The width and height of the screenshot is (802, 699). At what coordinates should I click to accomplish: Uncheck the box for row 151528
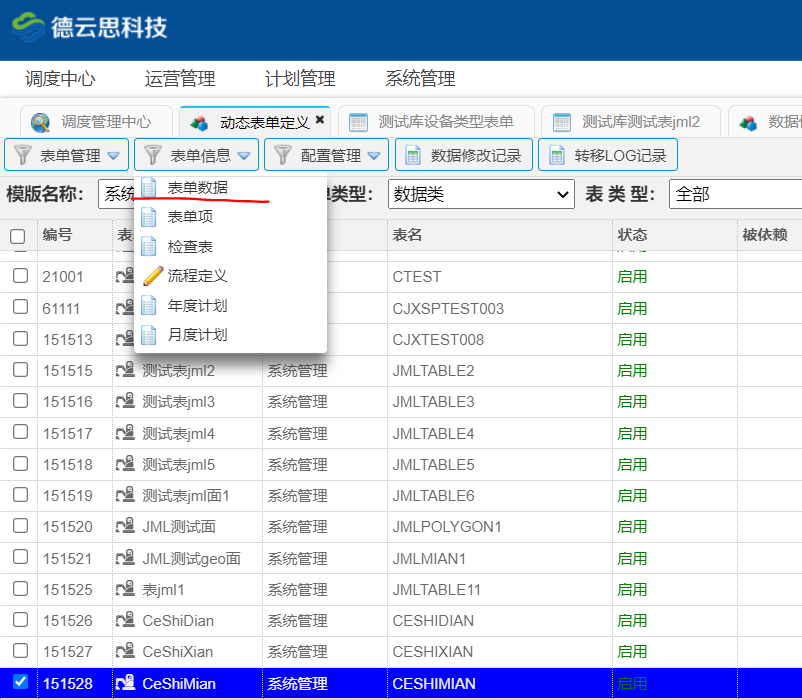pyautogui.click(x=20, y=682)
